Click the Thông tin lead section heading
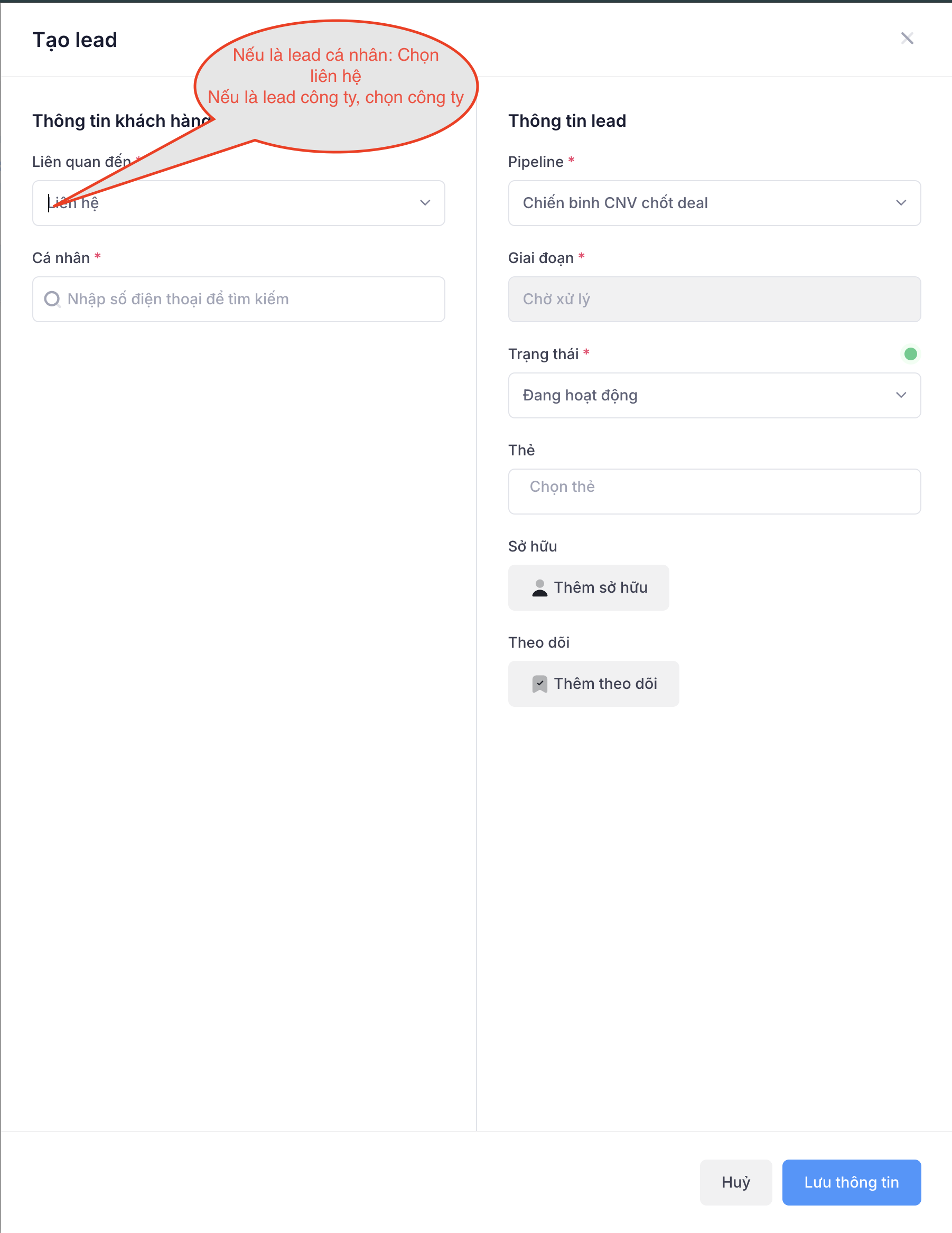 (567, 121)
